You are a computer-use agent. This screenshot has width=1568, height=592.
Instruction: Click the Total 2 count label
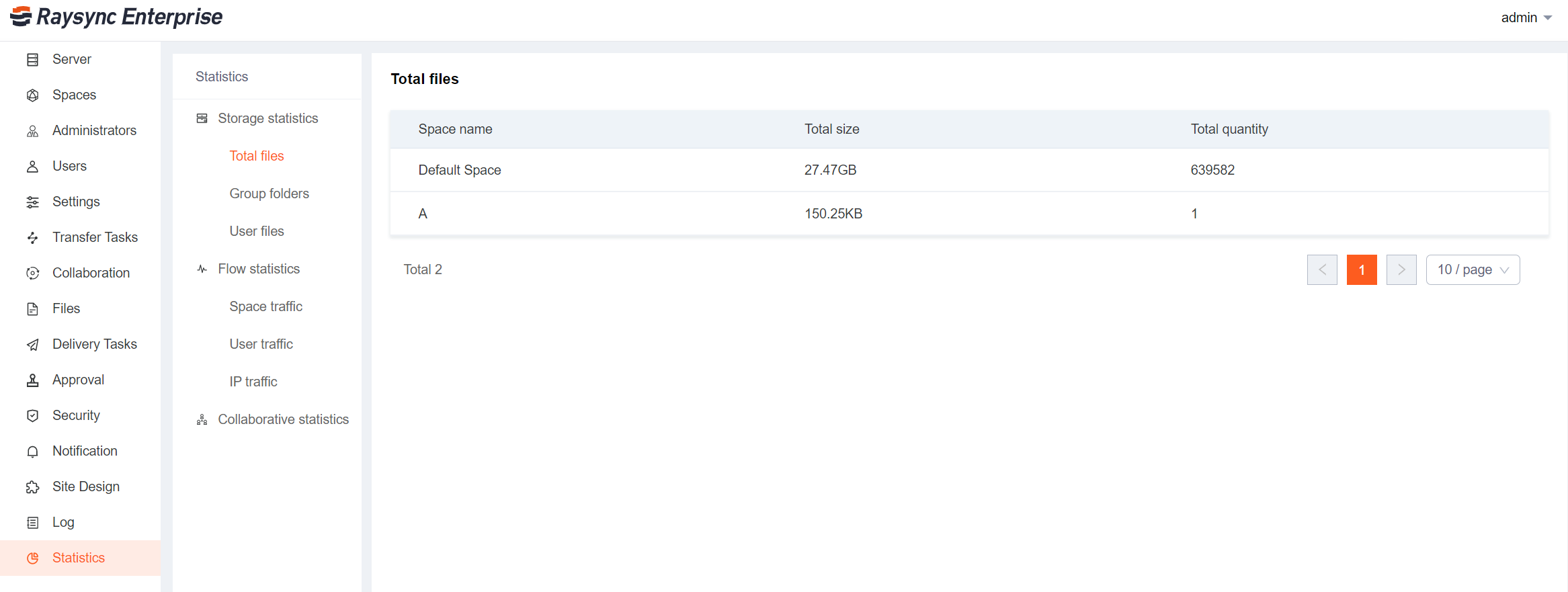(x=423, y=269)
